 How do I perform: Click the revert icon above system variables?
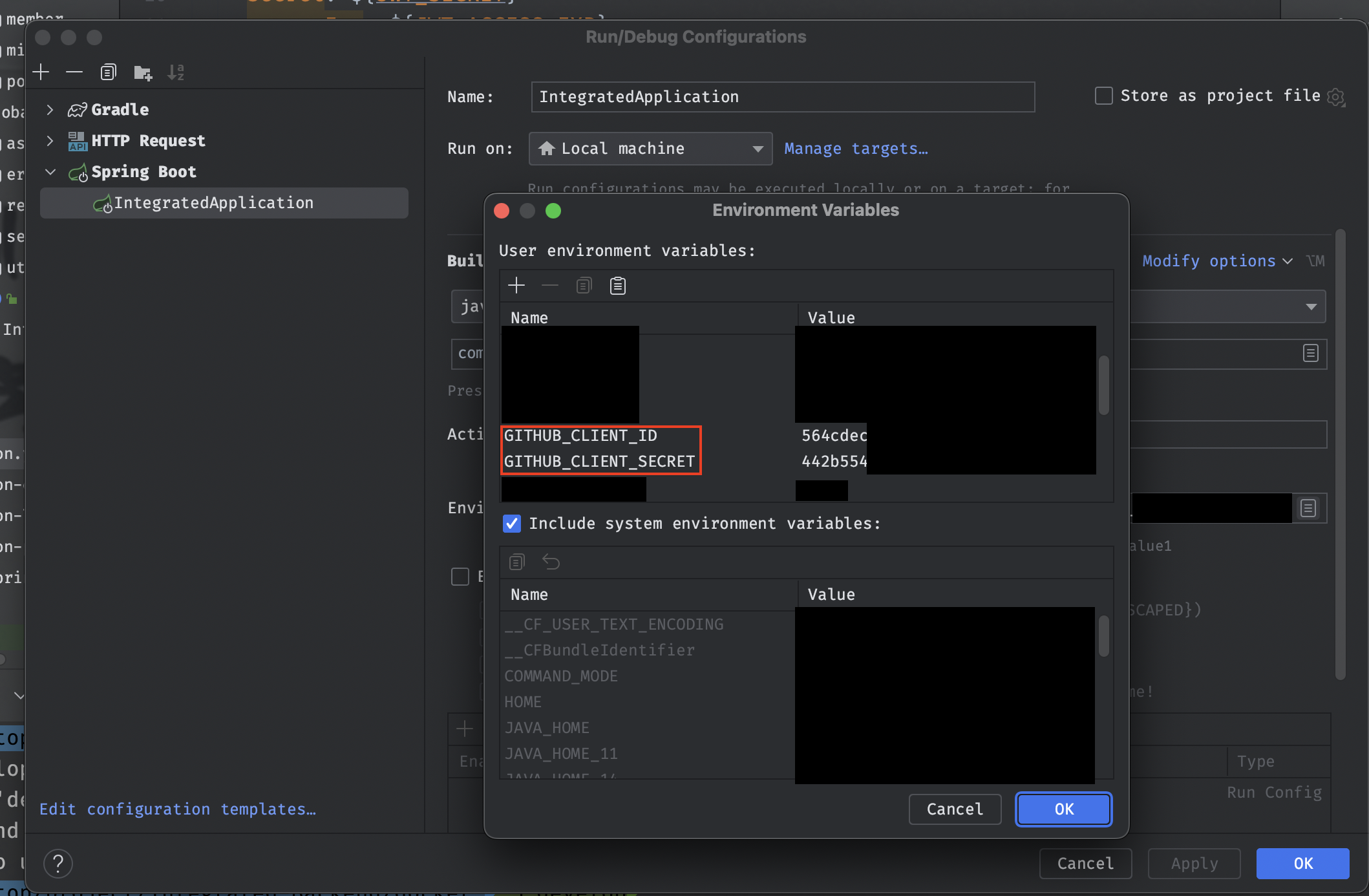coord(551,562)
